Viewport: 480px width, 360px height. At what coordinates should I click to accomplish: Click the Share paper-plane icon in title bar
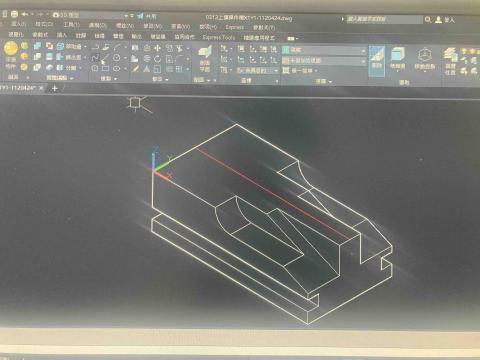[140, 16]
